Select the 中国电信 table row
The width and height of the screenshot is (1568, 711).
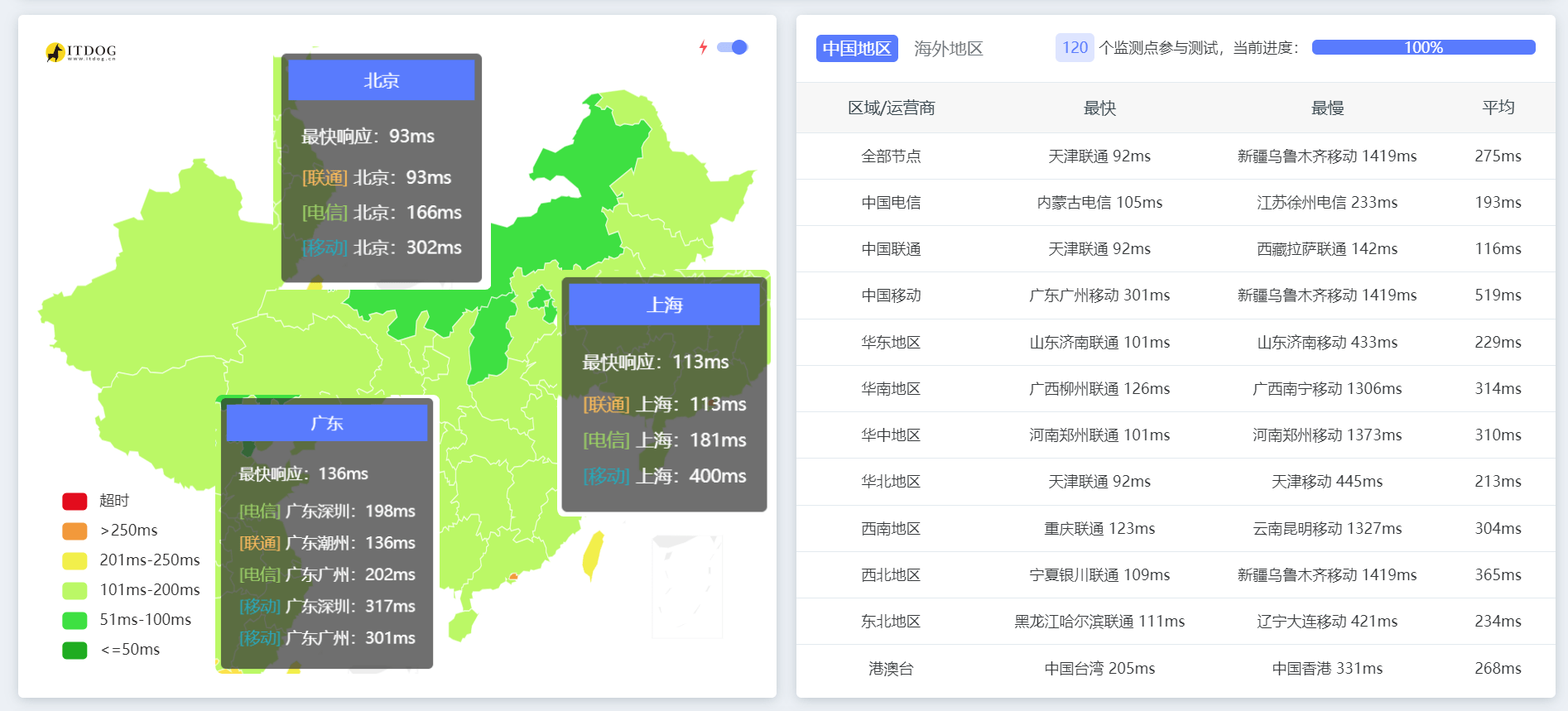891,203
